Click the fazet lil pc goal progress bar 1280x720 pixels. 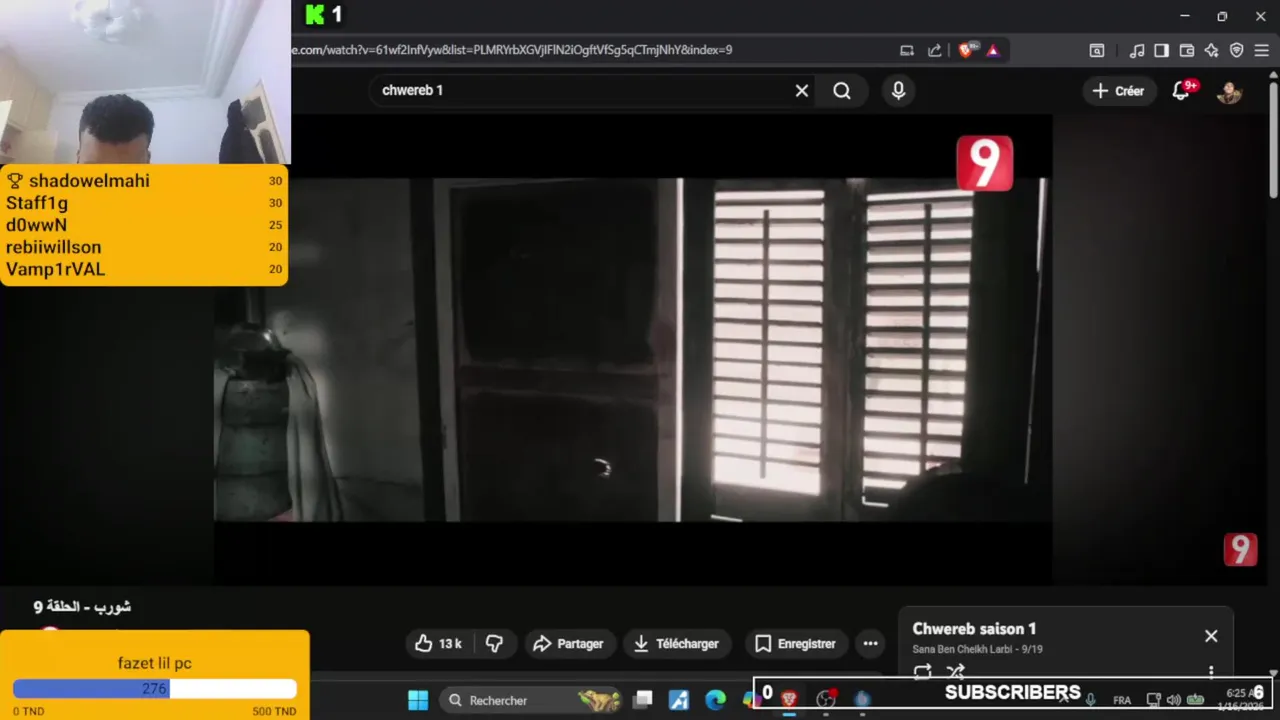[155, 689]
